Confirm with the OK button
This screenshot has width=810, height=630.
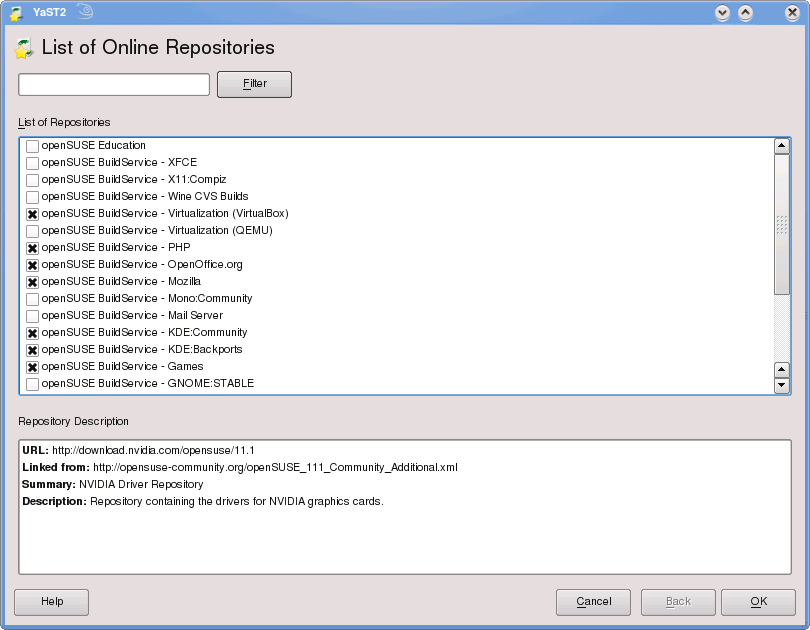coord(758,602)
